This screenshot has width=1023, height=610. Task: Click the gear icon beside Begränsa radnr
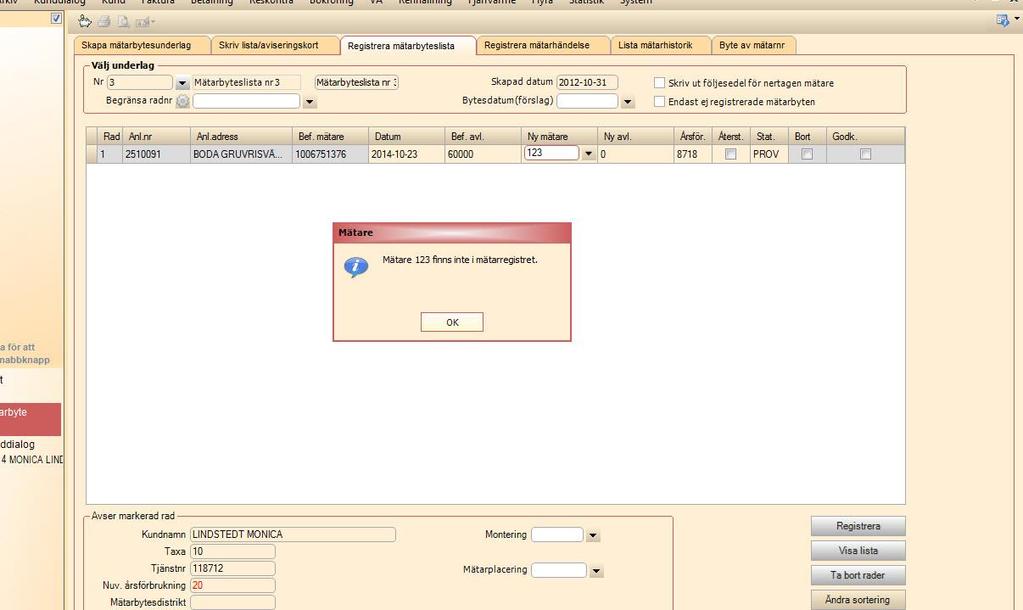[x=183, y=102]
